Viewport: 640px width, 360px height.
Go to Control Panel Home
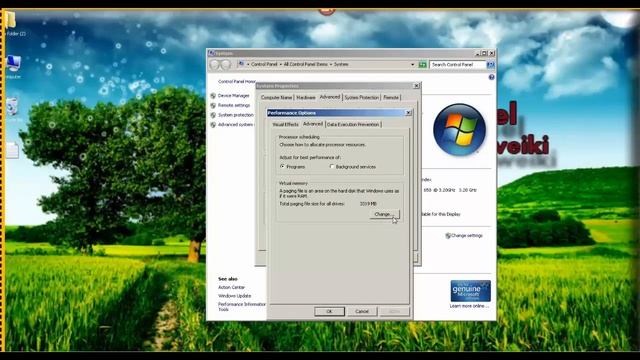(x=237, y=82)
